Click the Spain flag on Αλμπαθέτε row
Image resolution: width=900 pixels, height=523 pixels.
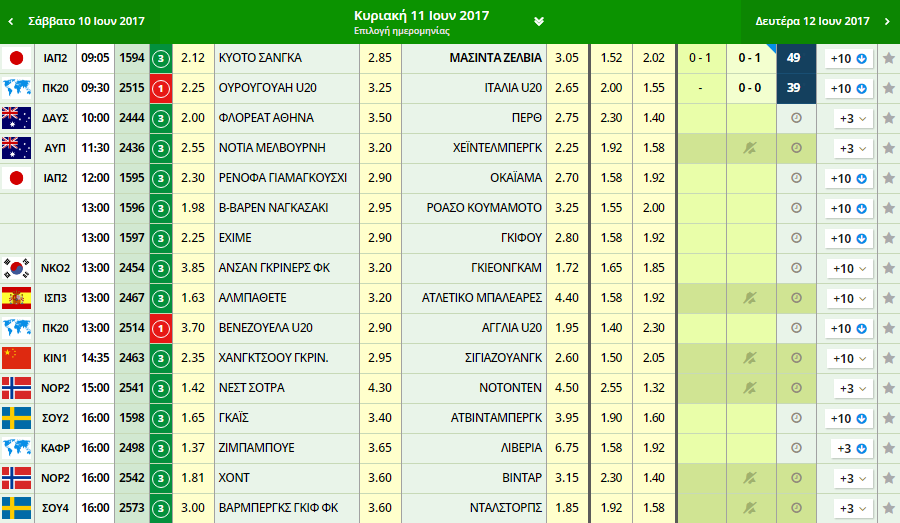16,298
